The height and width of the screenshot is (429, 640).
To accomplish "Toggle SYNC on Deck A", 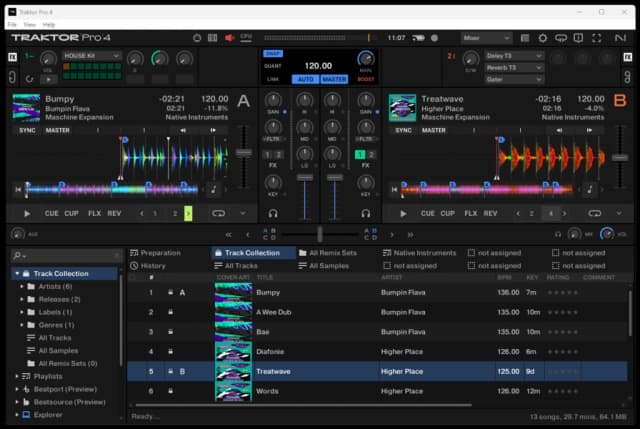I will point(27,130).
